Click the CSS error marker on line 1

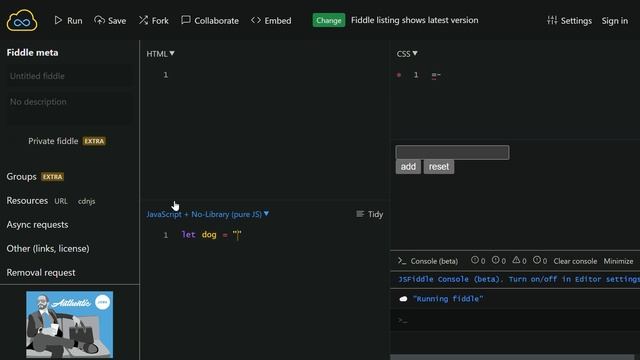tap(399, 75)
